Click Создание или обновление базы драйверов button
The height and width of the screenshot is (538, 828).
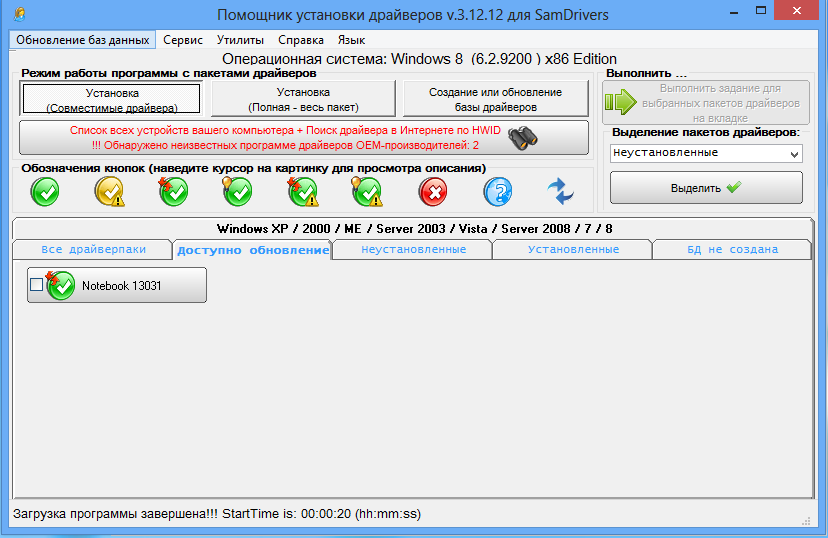click(x=495, y=99)
